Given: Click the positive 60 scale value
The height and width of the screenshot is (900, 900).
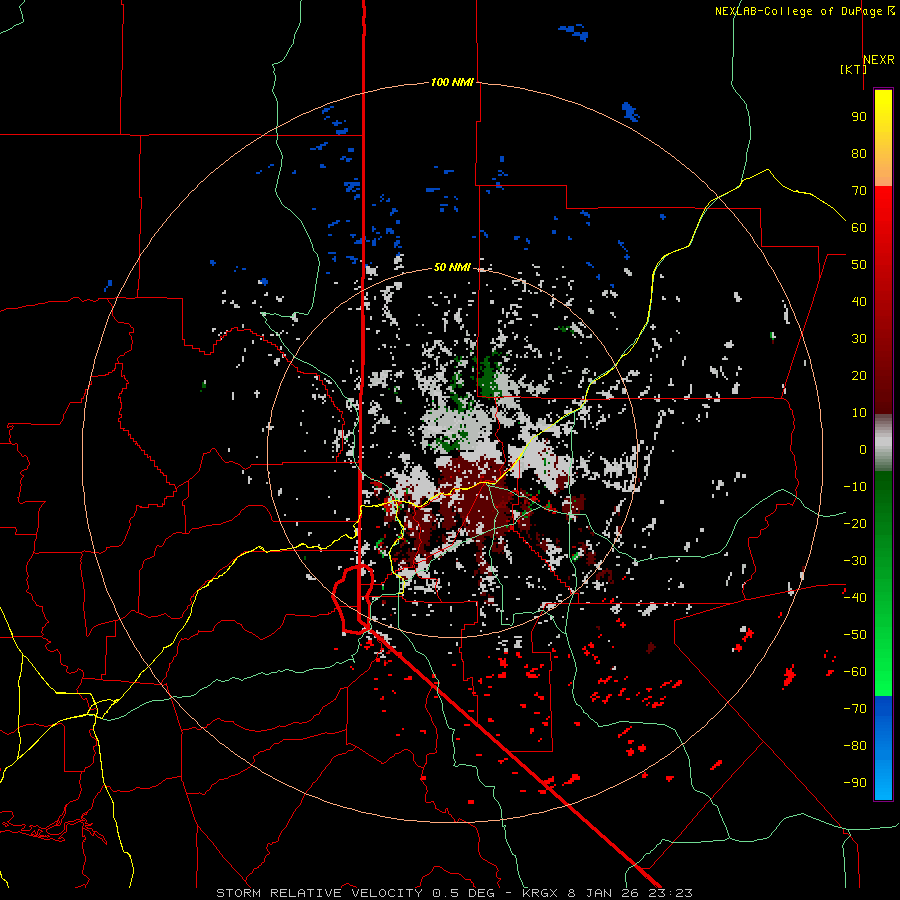Looking at the screenshot, I should pos(859,228).
